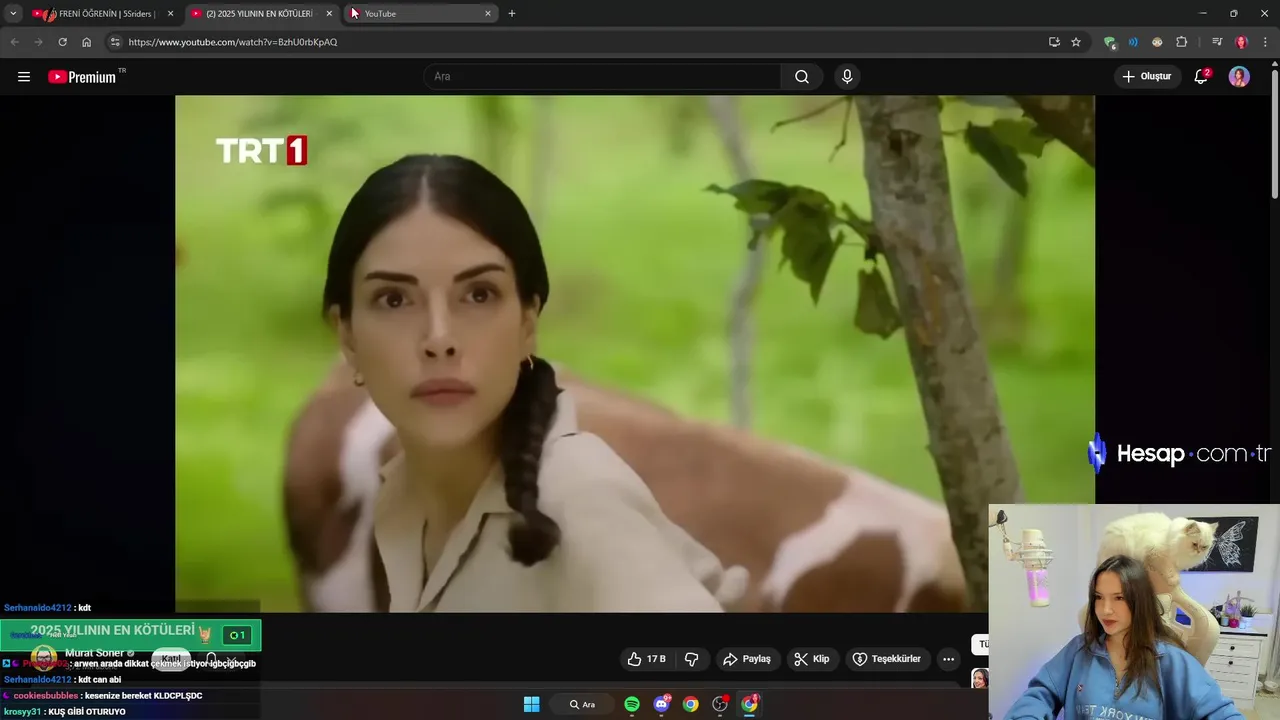Open YouTube notifications bell
This screenshot has height=720, width=1280.
click(1202, 77)
